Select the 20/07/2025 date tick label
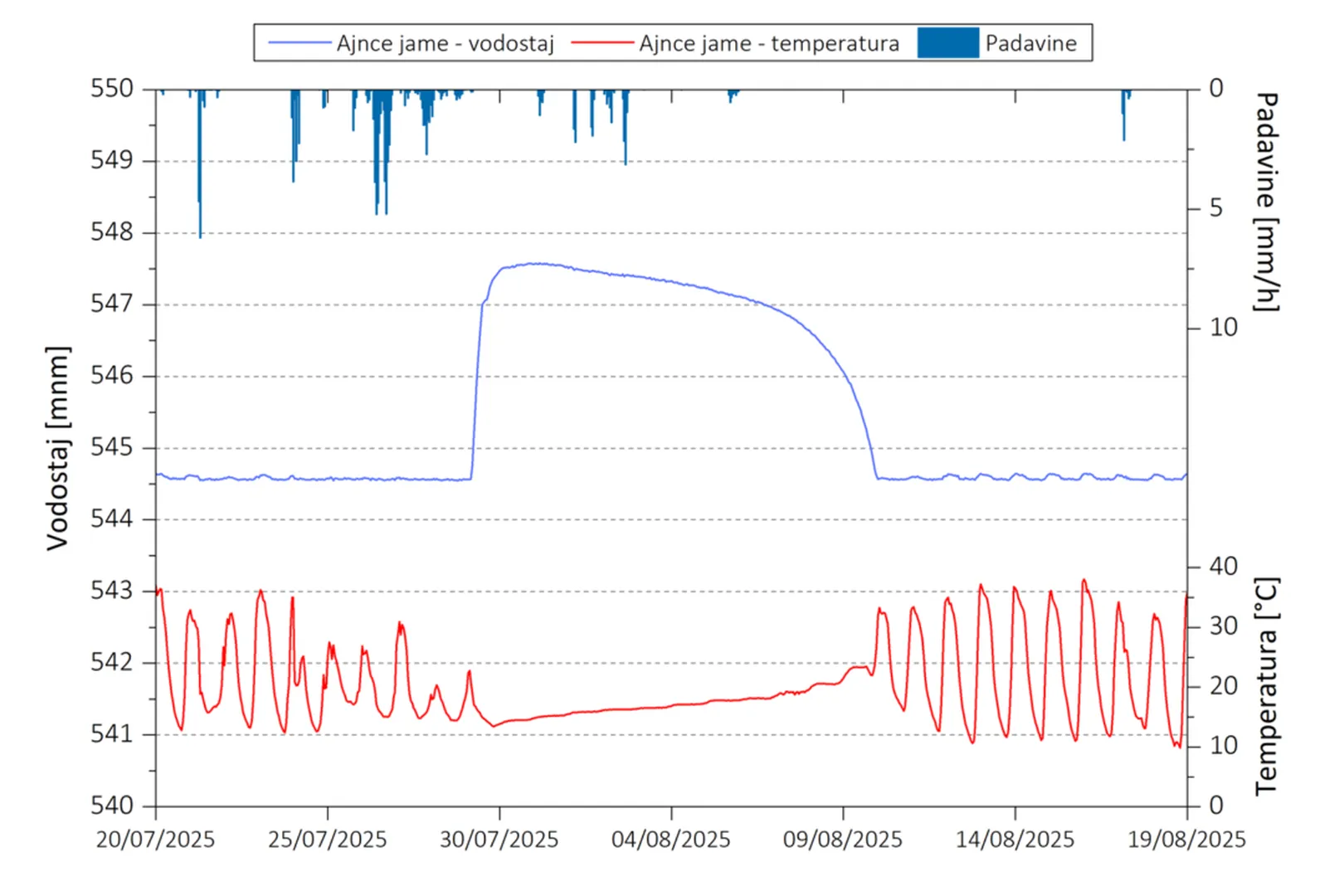 pos(155,840)
